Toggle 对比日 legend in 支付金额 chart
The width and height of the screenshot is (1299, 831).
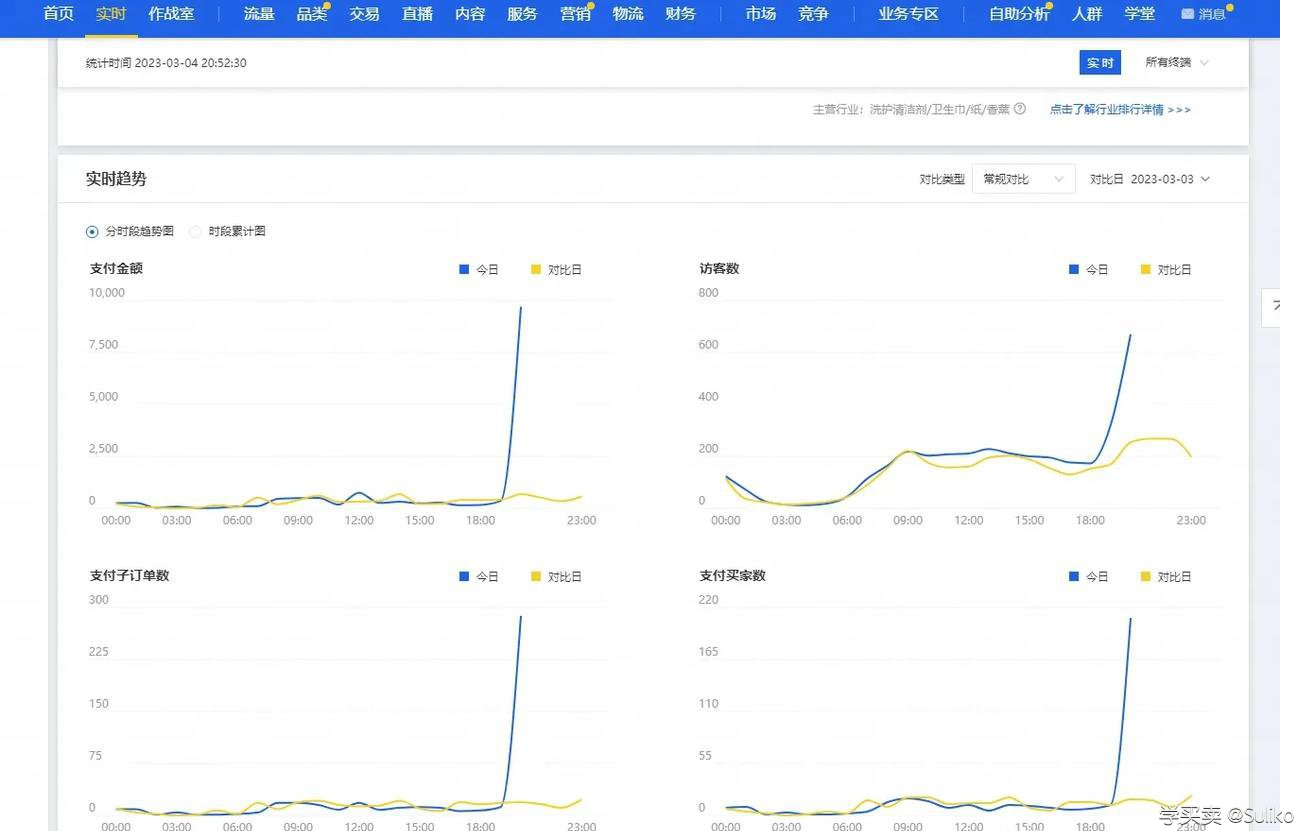coord(556,270)
